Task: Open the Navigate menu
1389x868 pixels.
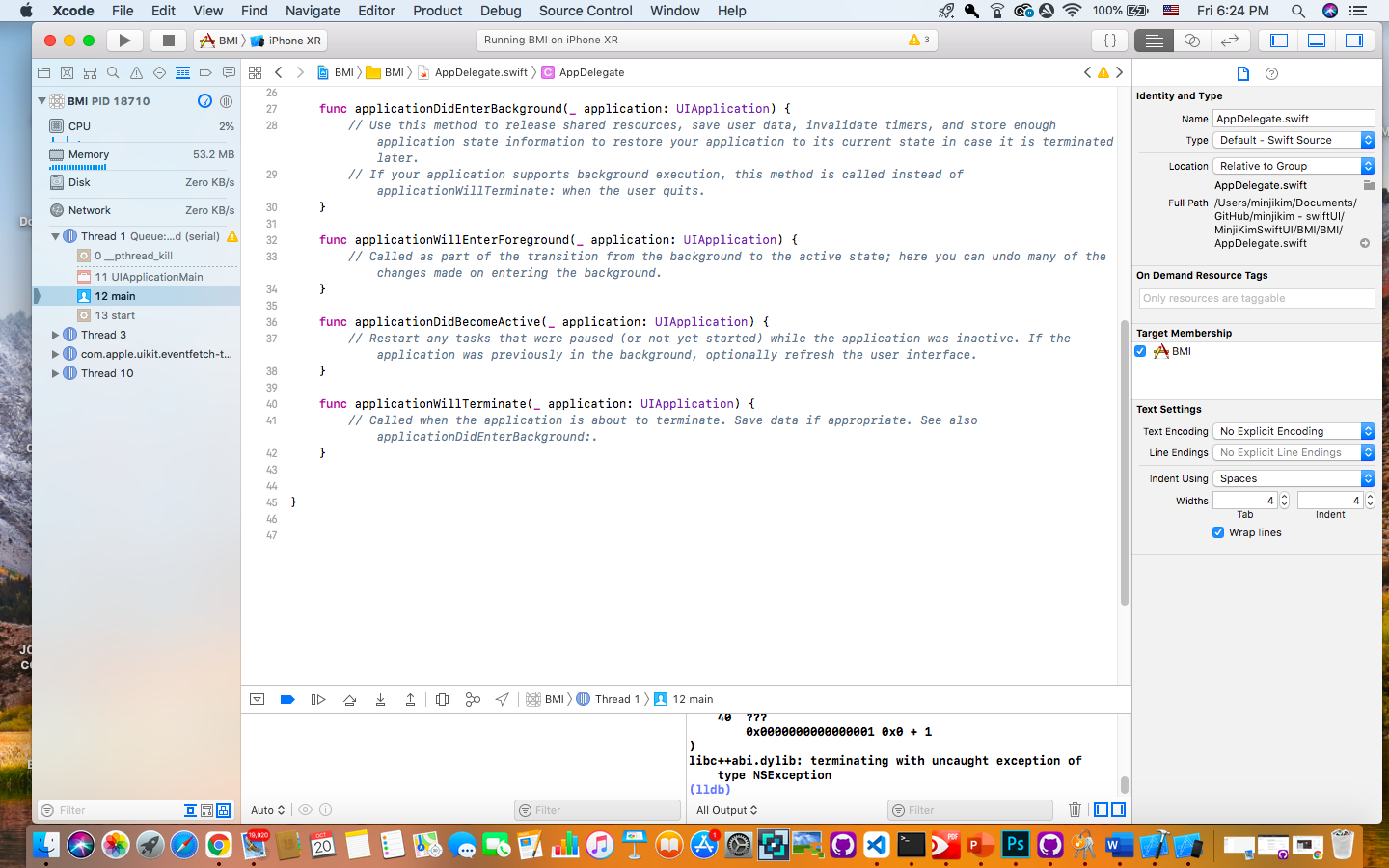Action: tap(313, 11)
